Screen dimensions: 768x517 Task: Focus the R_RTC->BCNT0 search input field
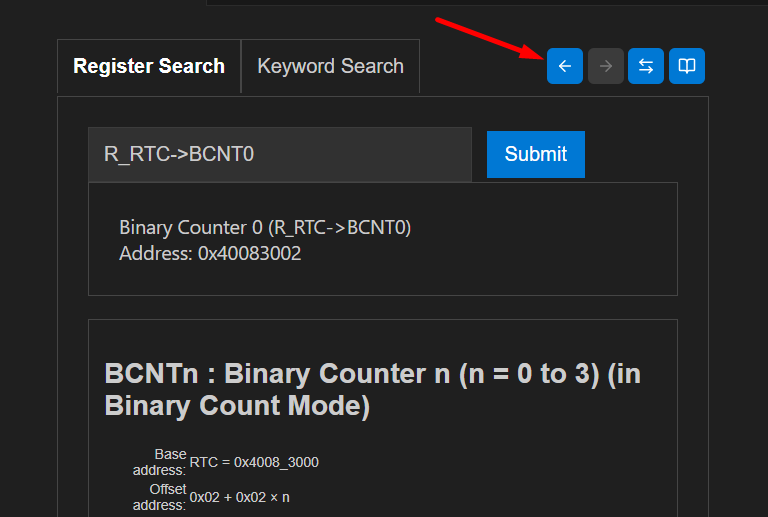point(279,154)
